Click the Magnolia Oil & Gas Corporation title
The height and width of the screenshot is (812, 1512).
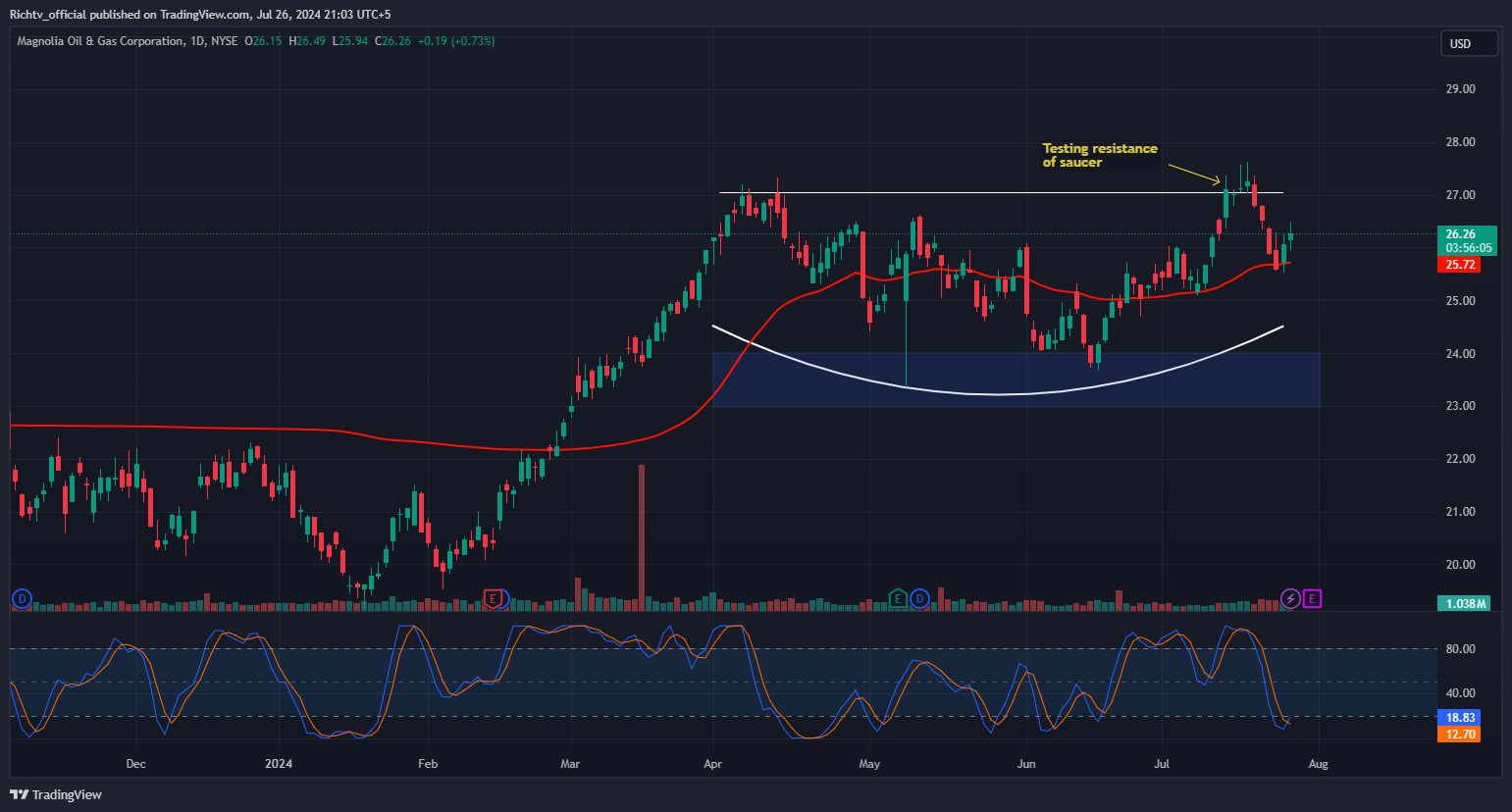coord(100,41)
